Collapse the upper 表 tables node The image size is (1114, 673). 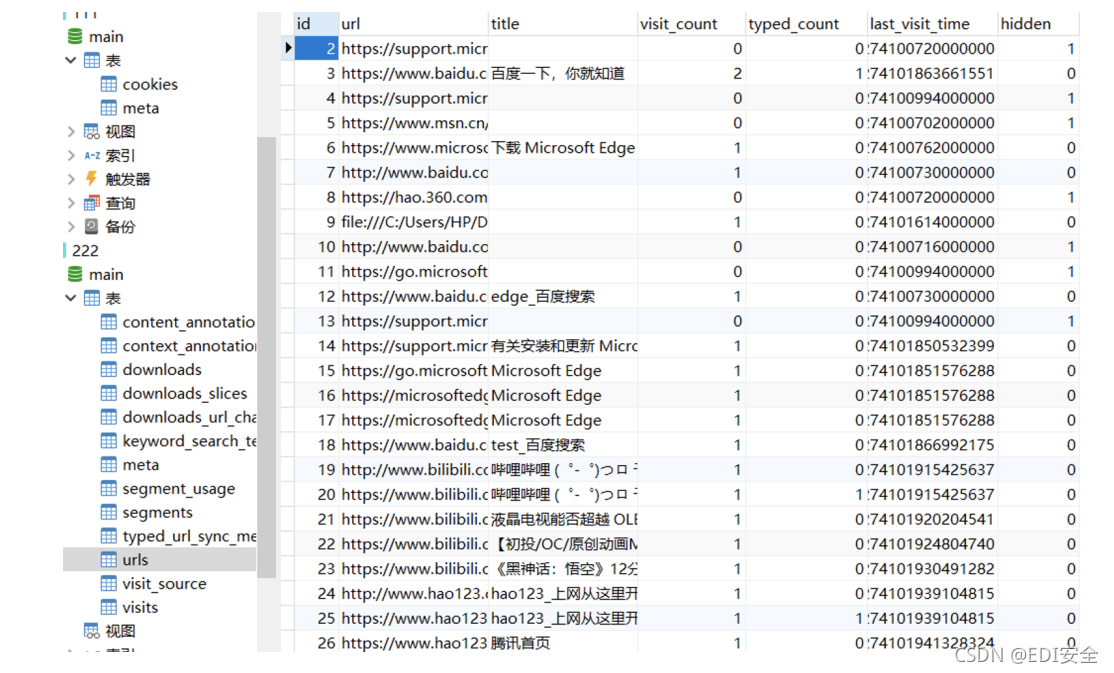click(x=70, y=60)
